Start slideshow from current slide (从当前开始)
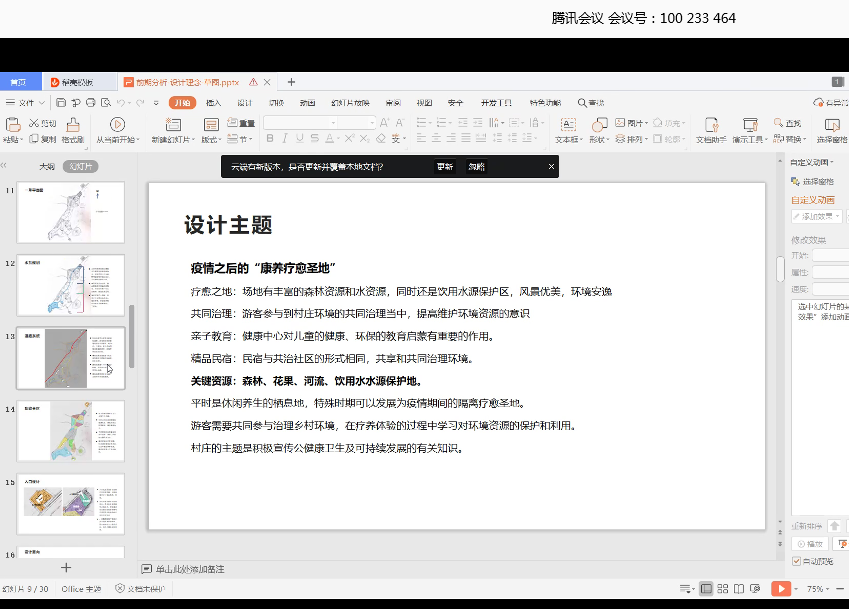 click(117, 125)
